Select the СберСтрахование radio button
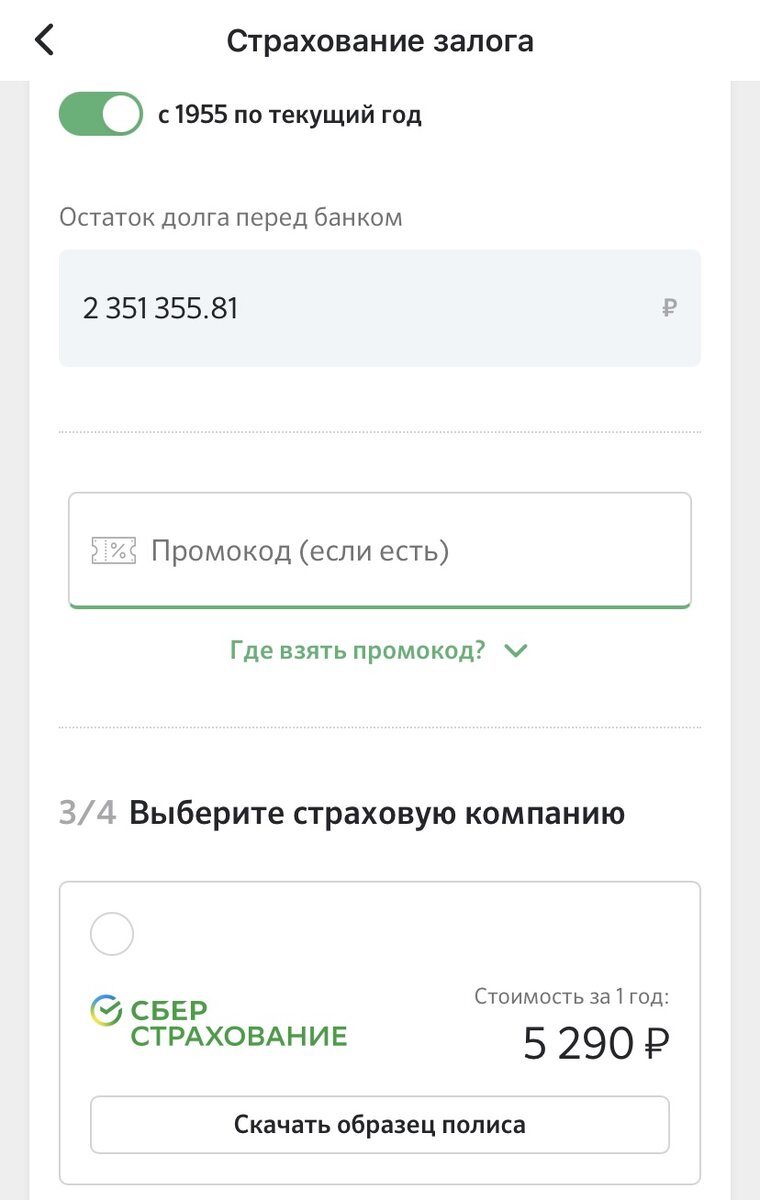 coord(111,933)
